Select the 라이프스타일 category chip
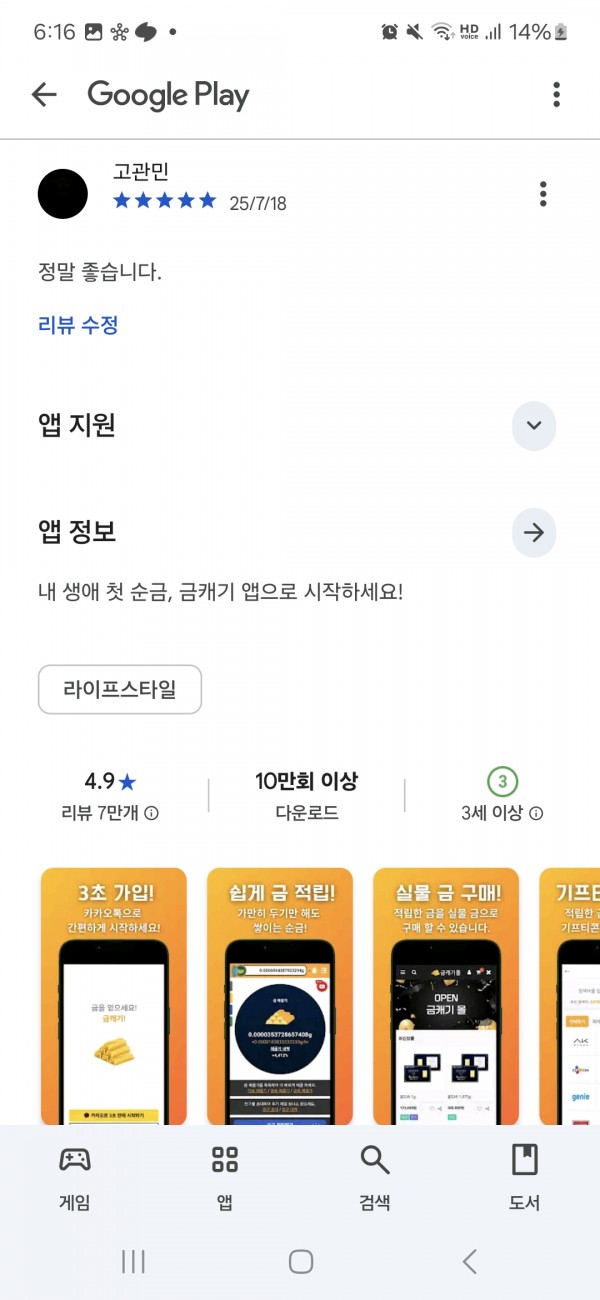This screenshot has width=600, height=1300. tap(120, 689)
